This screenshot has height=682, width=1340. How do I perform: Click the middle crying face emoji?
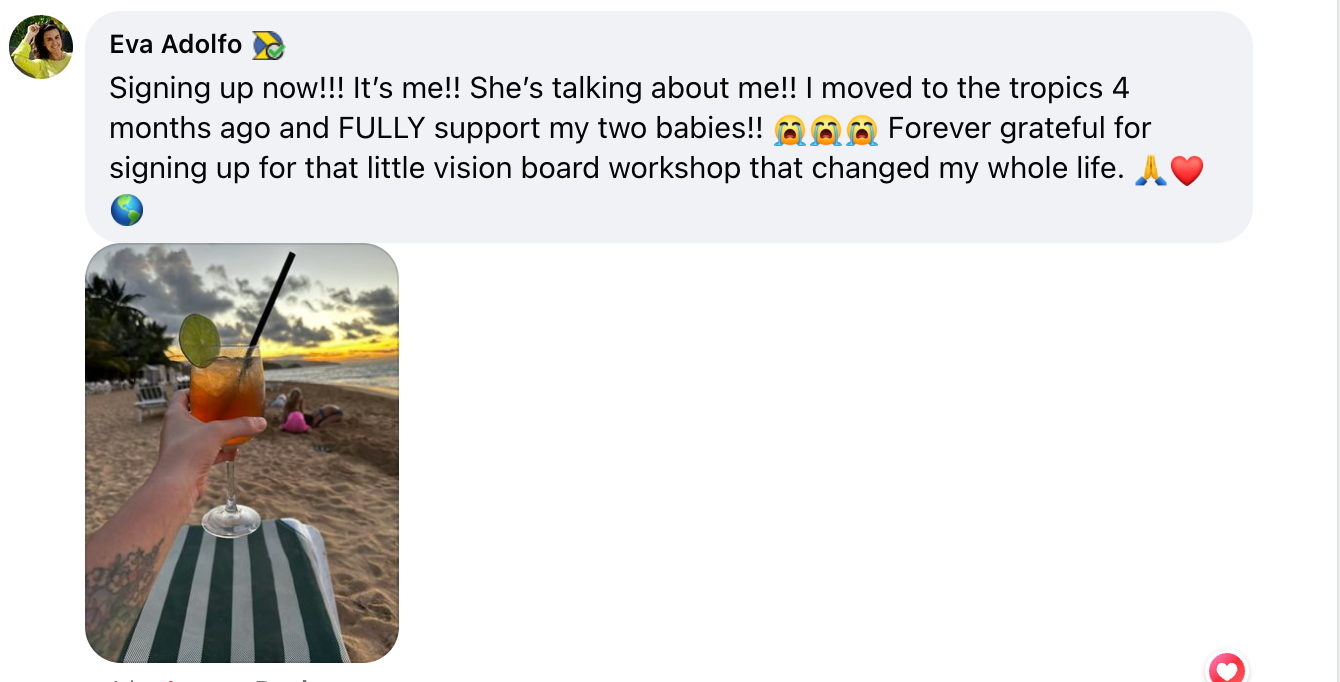point(826,129)
